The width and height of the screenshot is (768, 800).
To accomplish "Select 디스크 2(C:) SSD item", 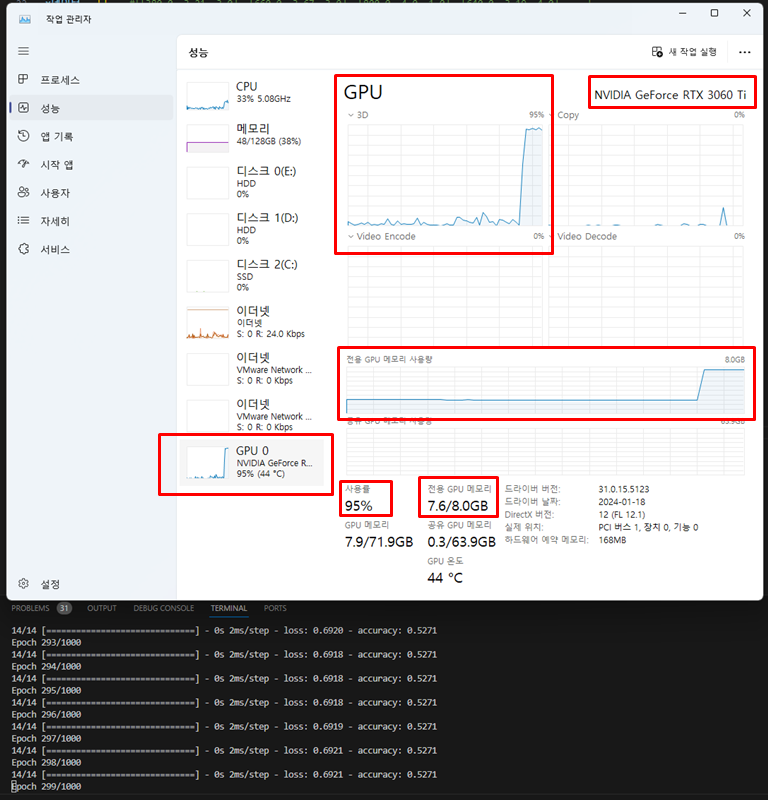I will click(254, 276).
